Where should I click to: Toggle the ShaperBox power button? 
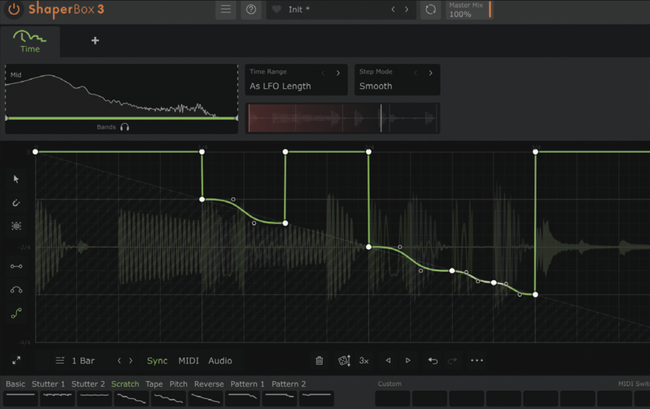tap(14, 10)
